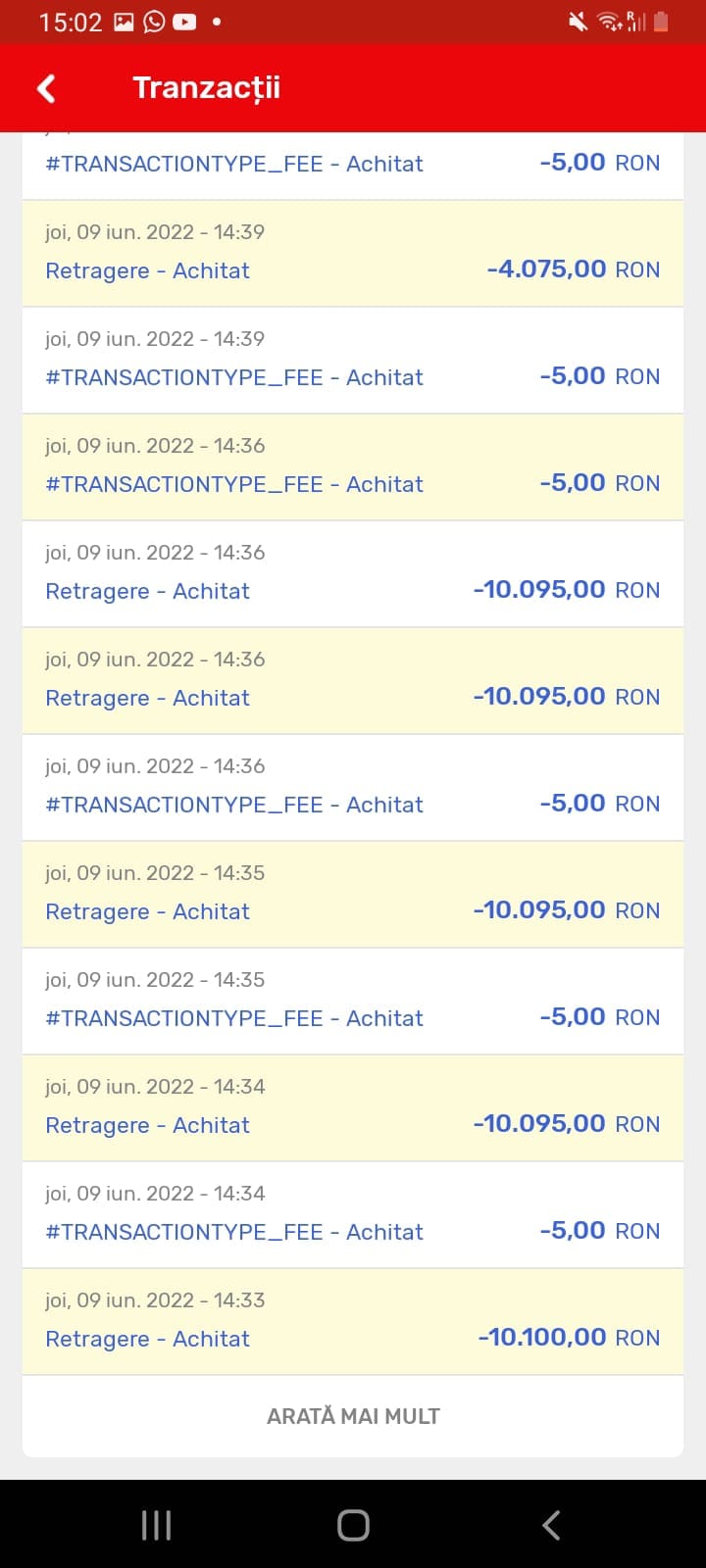This screenshot has height=1568, width=706.
Task: Tap the back arrow beside Tranzacții
Action: pyautogui.click(x=46, y=88)
